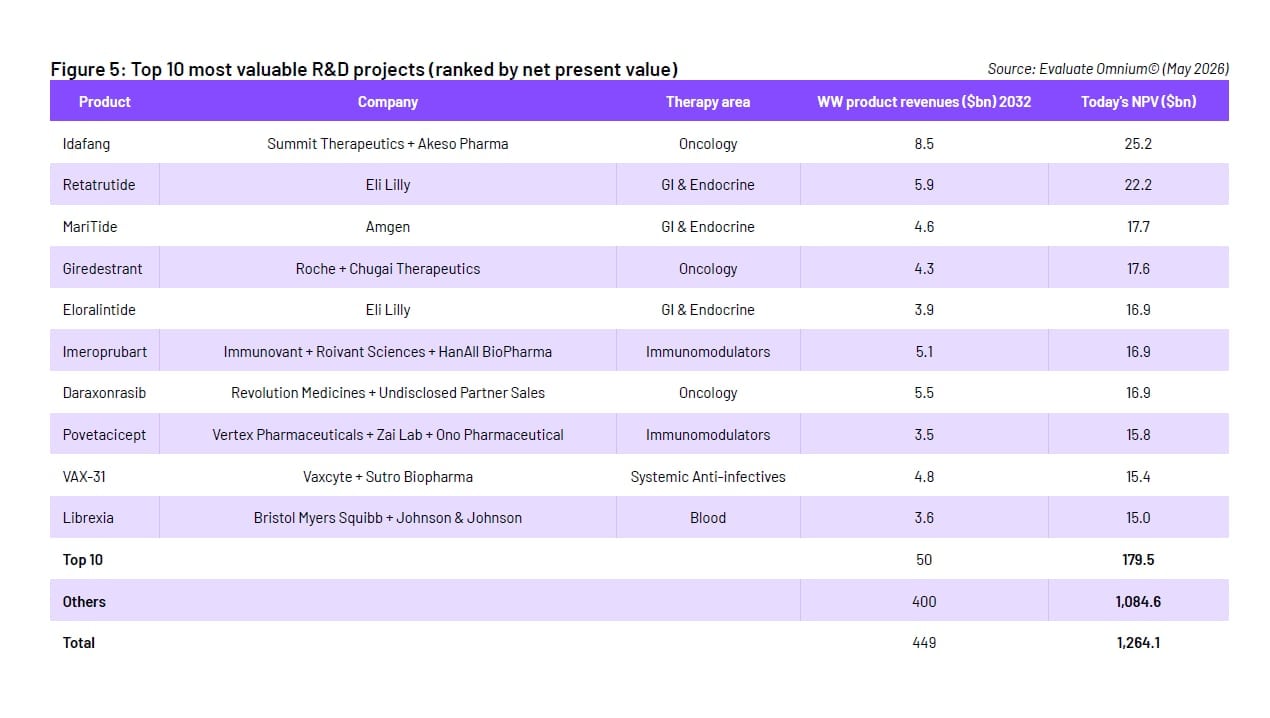The image size is (1270, 718).
Task: Click the MariTide product name
Action: (90, 227)
